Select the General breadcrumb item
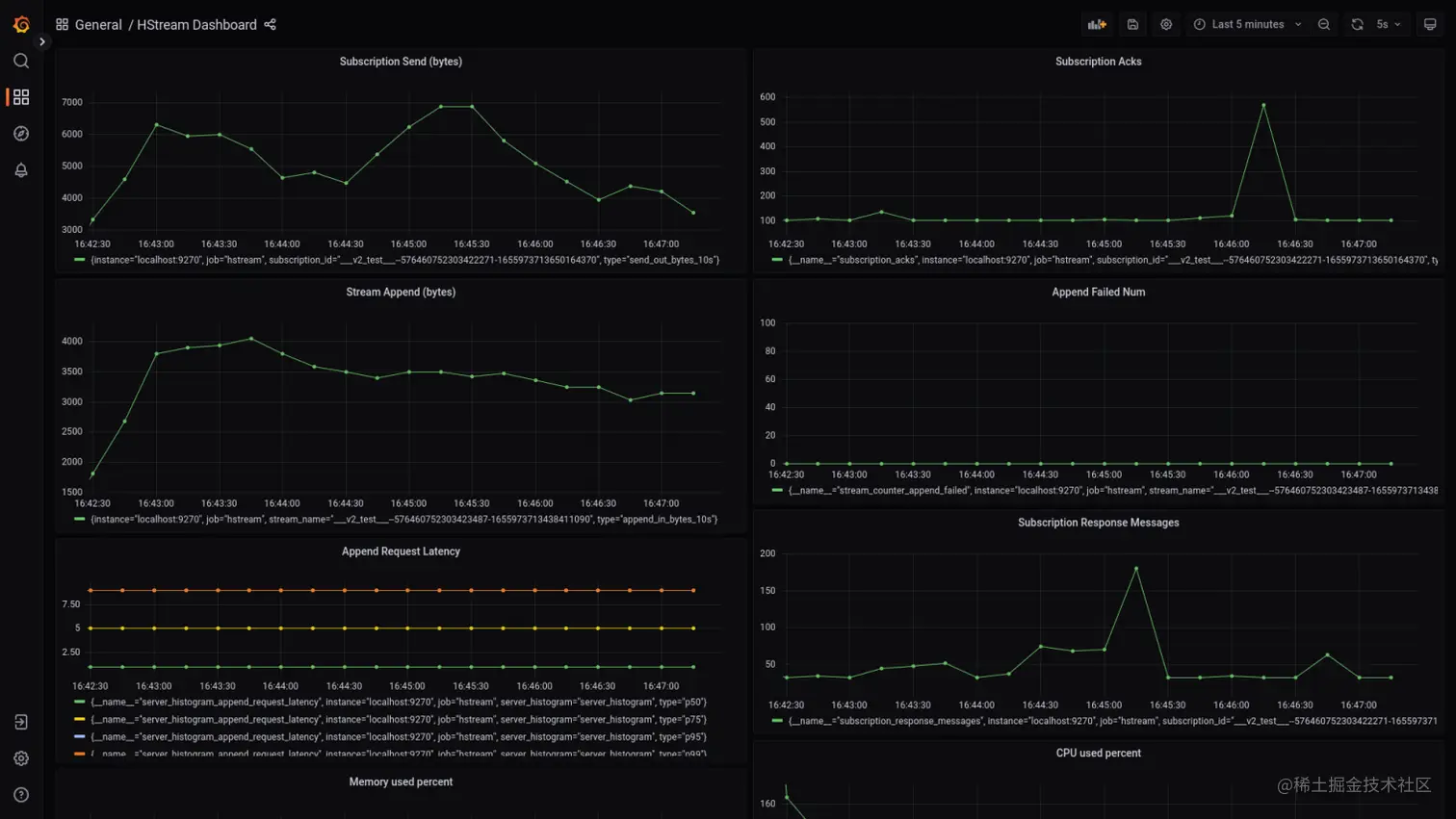Viewport: 1456px width, 819px height. 98,24
